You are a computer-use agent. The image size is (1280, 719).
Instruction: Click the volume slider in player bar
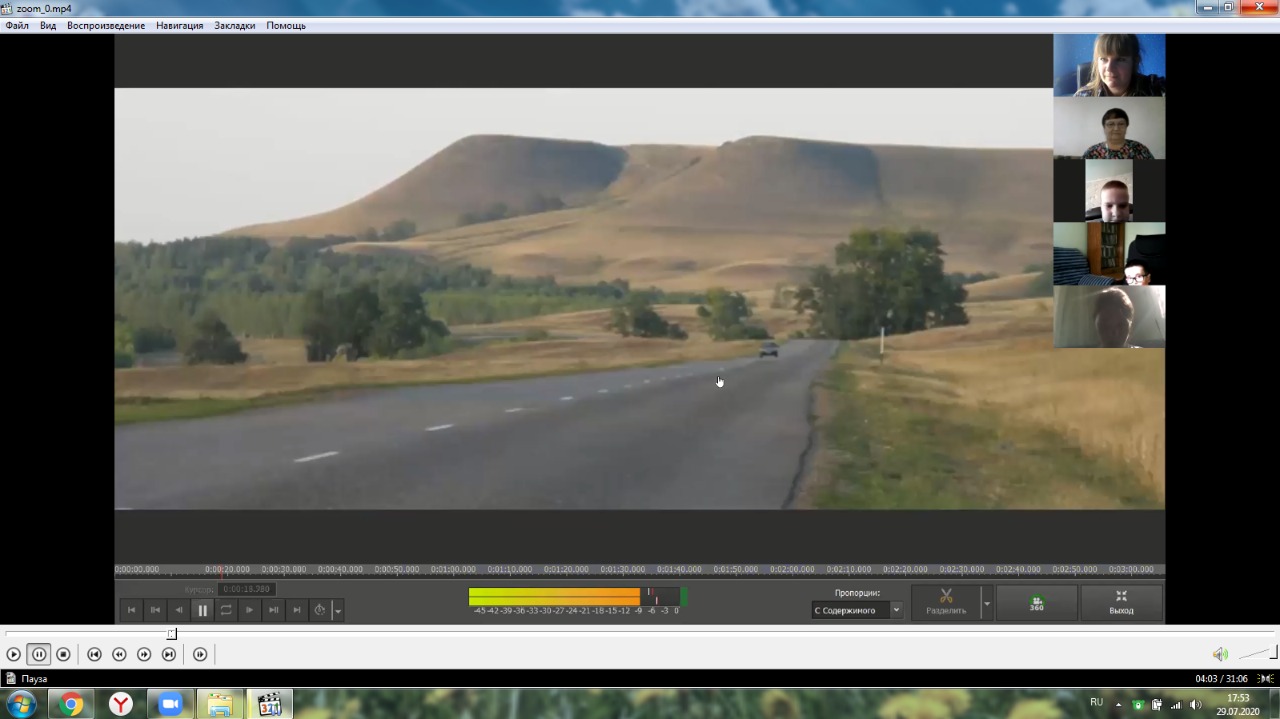(x=1257, y=654)
